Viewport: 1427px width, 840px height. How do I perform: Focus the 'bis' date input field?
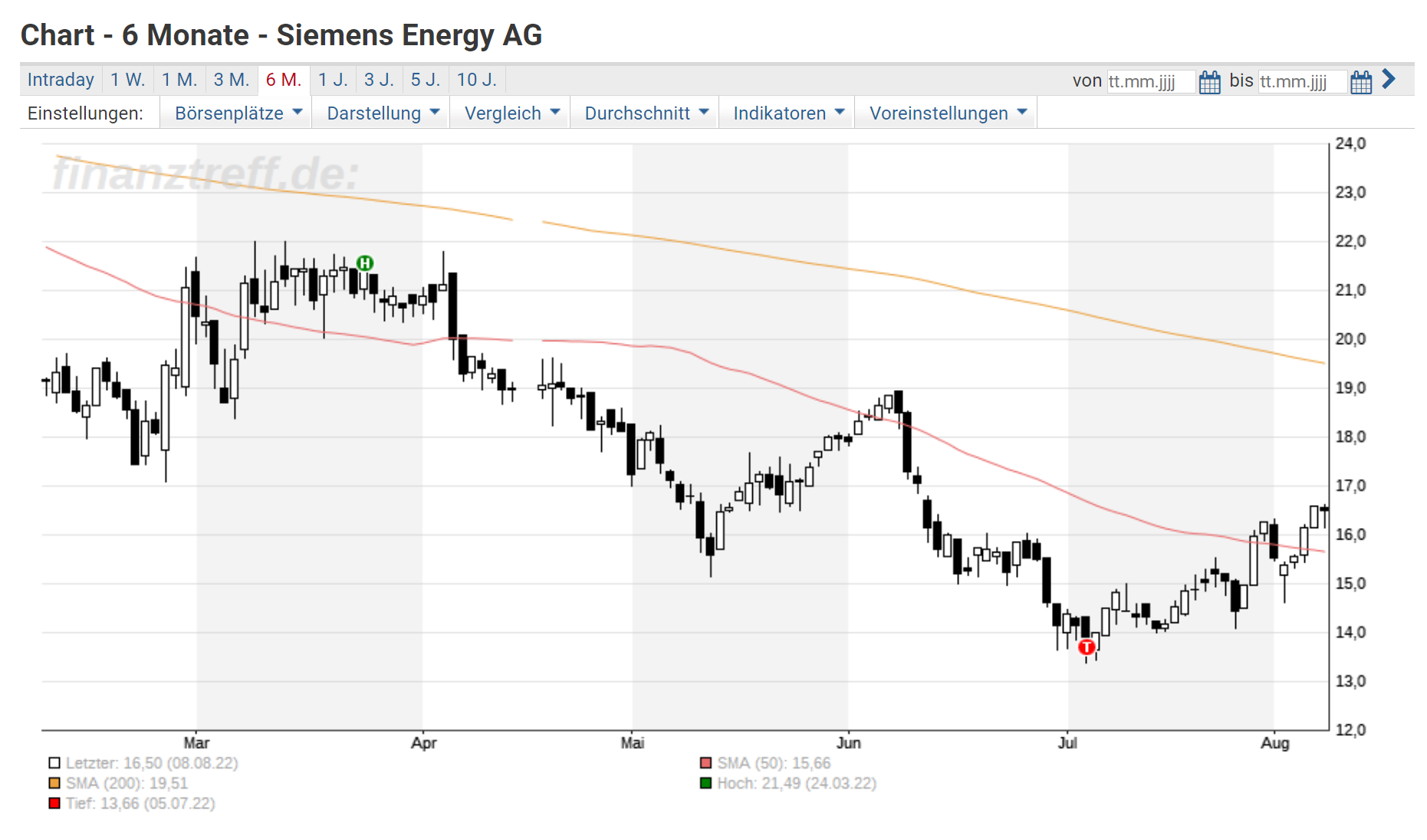click(1303, 81)
